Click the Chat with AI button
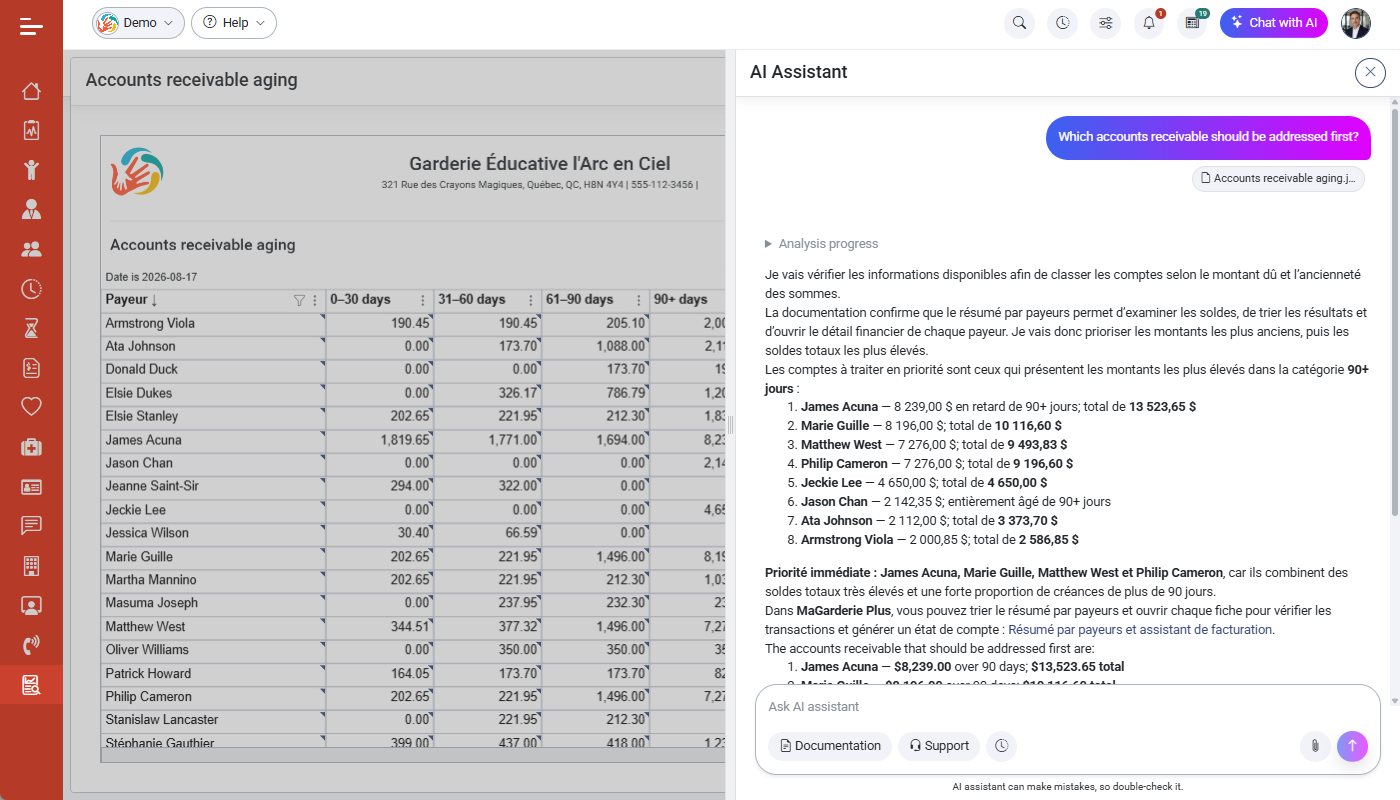This screenshot has width=1400, height=800. (1274, 23)
